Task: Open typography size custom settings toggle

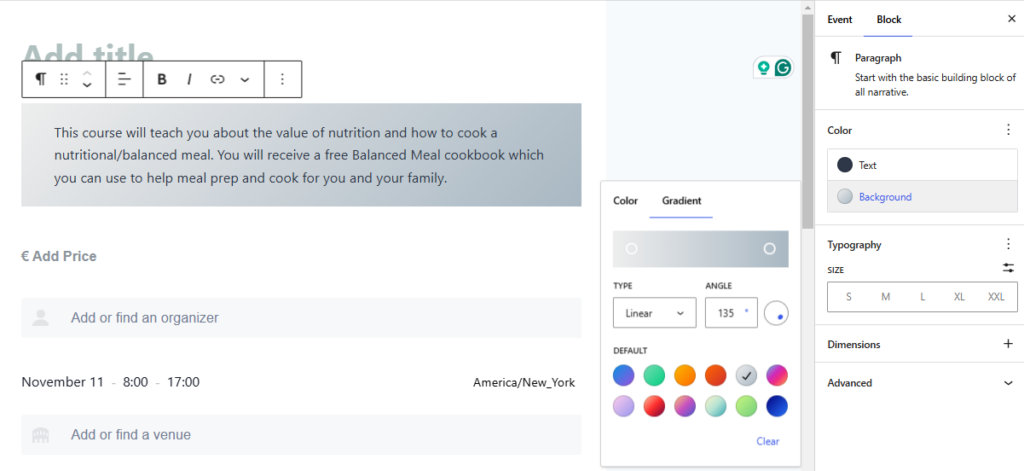Action: (1008, 268)
